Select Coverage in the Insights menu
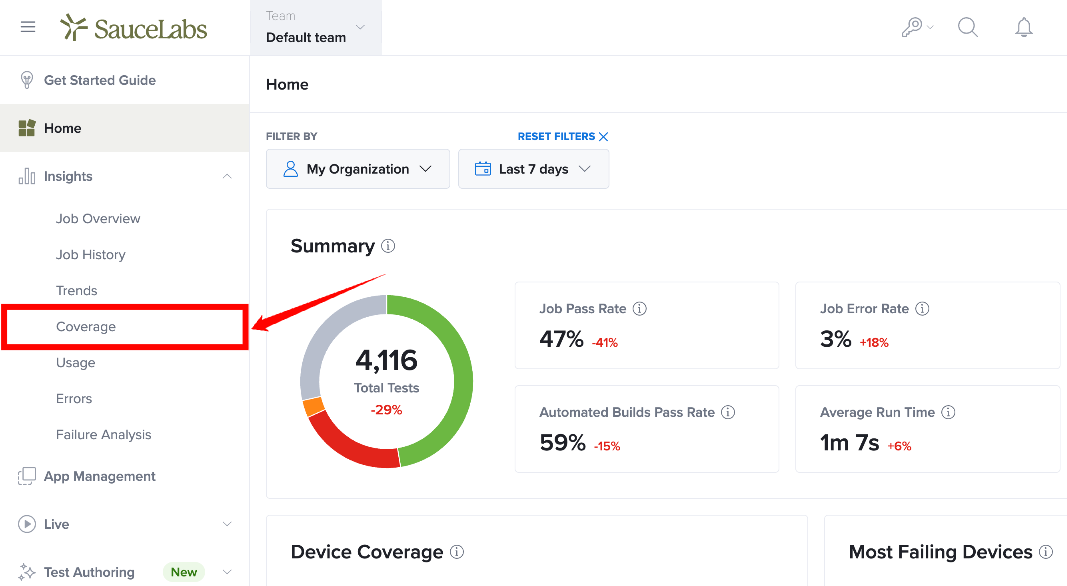The image size is (1067, 586). tap(86, 327)
